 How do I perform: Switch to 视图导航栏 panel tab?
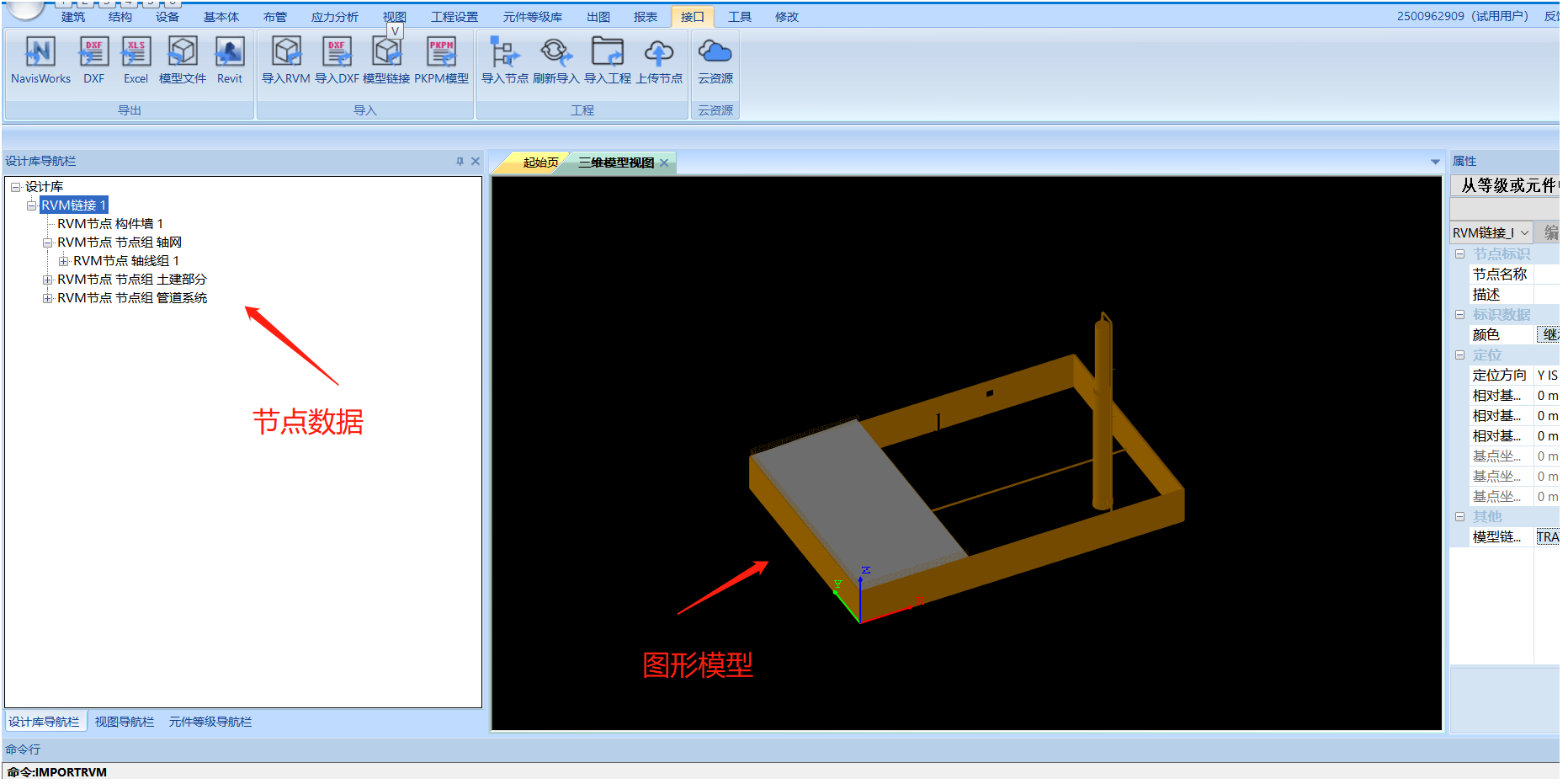coord(125,723)
